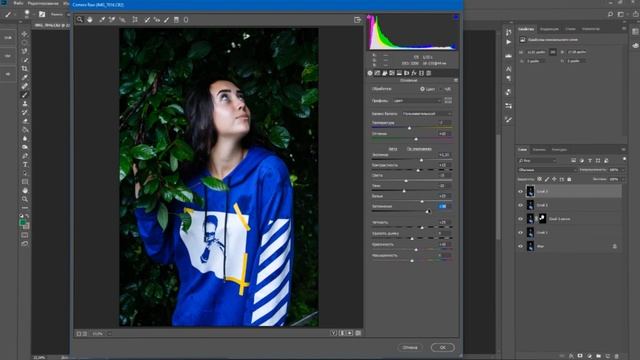Click the Авто link in Basic panel
The height and width of the screenshot is (360, 640).
tap(393, 149)
